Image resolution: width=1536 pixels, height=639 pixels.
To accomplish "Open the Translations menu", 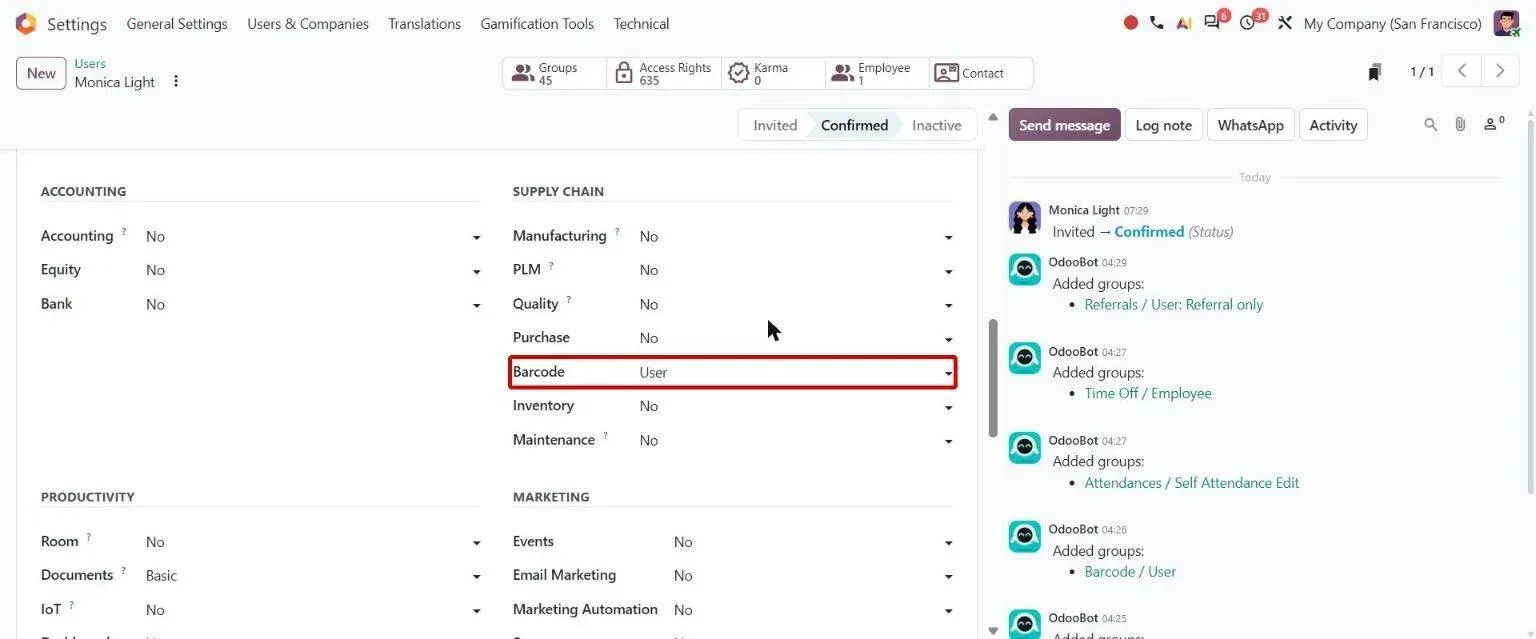I will (x=425, y=23).
